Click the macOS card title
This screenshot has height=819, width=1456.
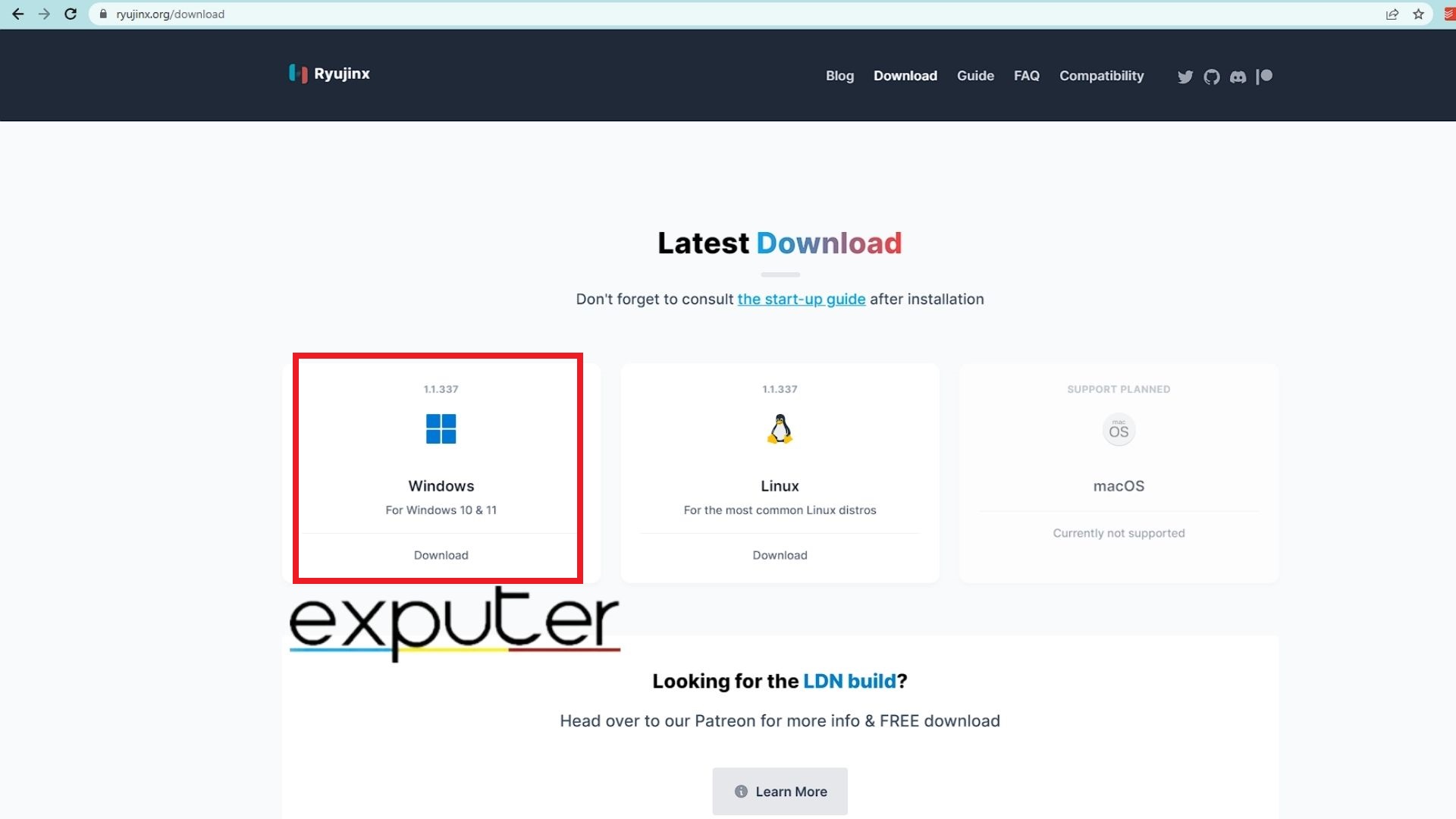point(1119,486)
